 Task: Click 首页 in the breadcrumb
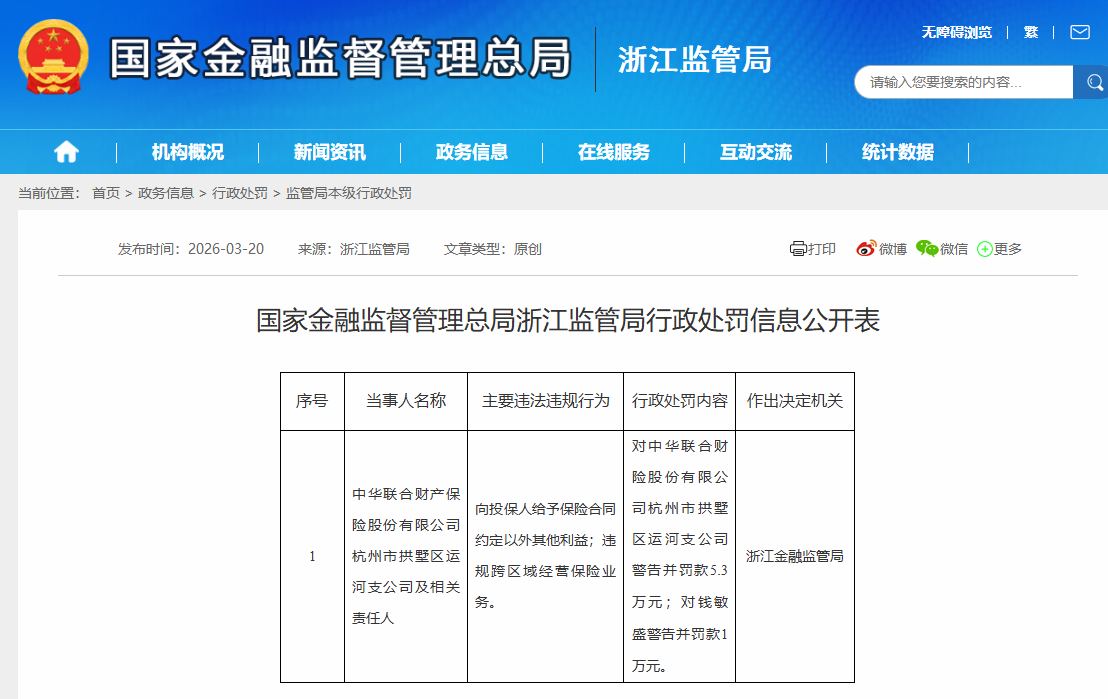point(106,193)
